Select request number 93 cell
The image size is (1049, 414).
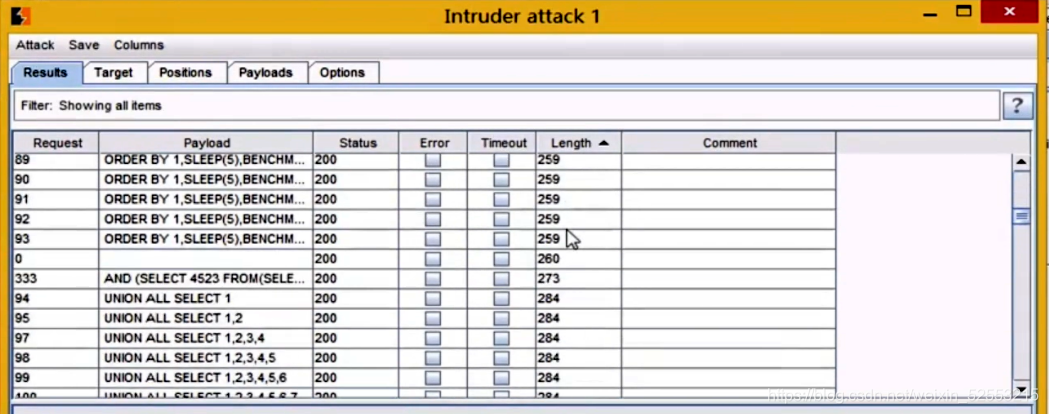point(56,239)
